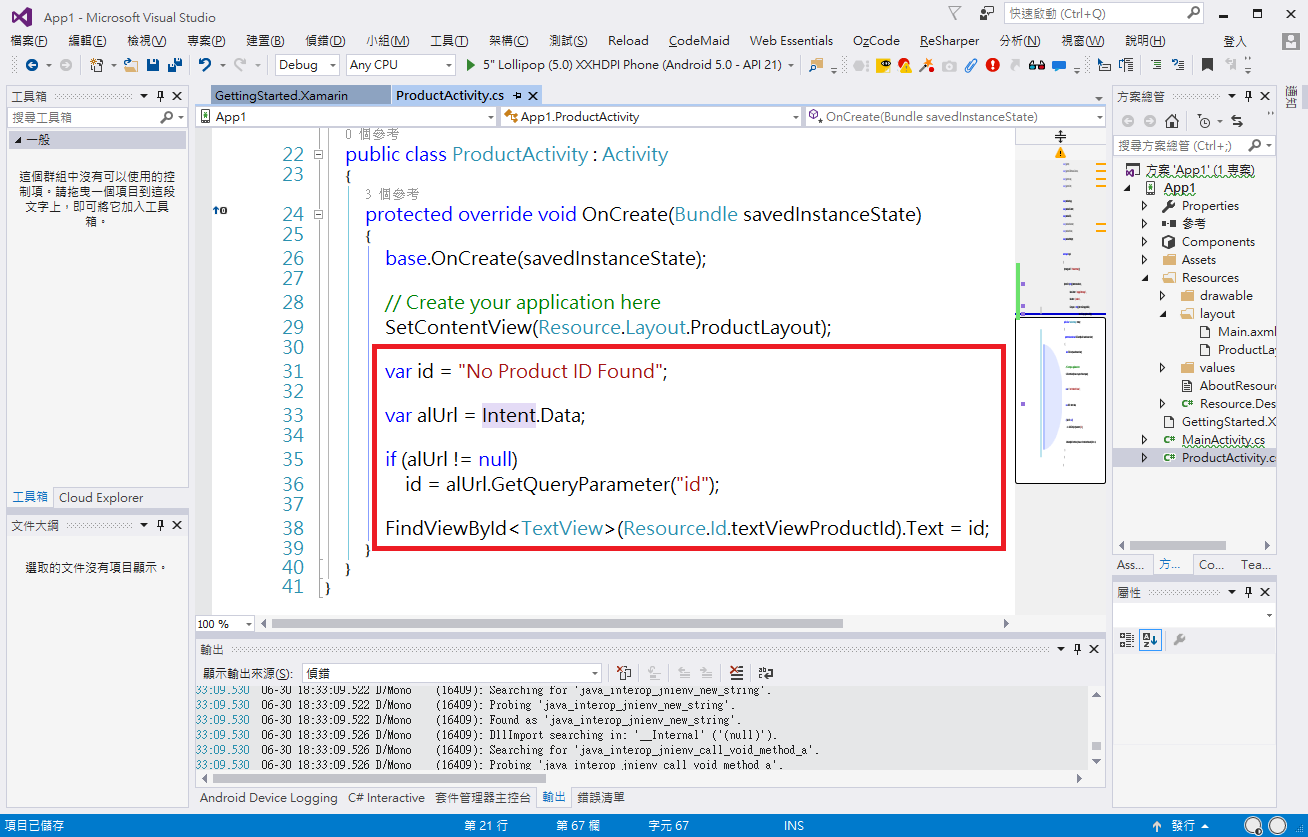Open the OnCreate member dropdown
The height and width of the screenshot is (837, 1308).
(956, 117)
